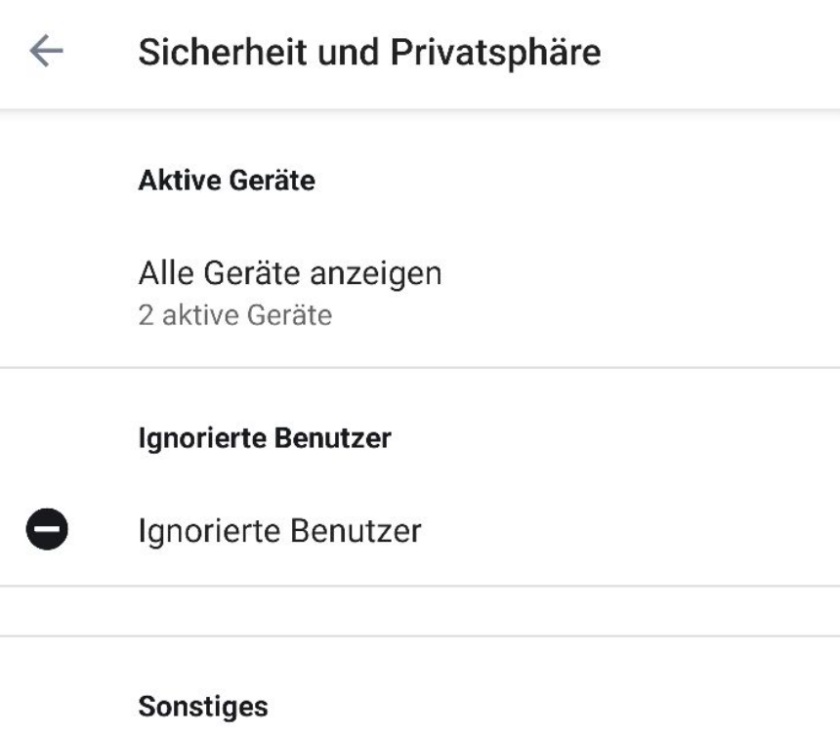Screen dimensions: 840x735
Task: Open Alle Geräte anzeigen
Action: [x=290, y=273]
